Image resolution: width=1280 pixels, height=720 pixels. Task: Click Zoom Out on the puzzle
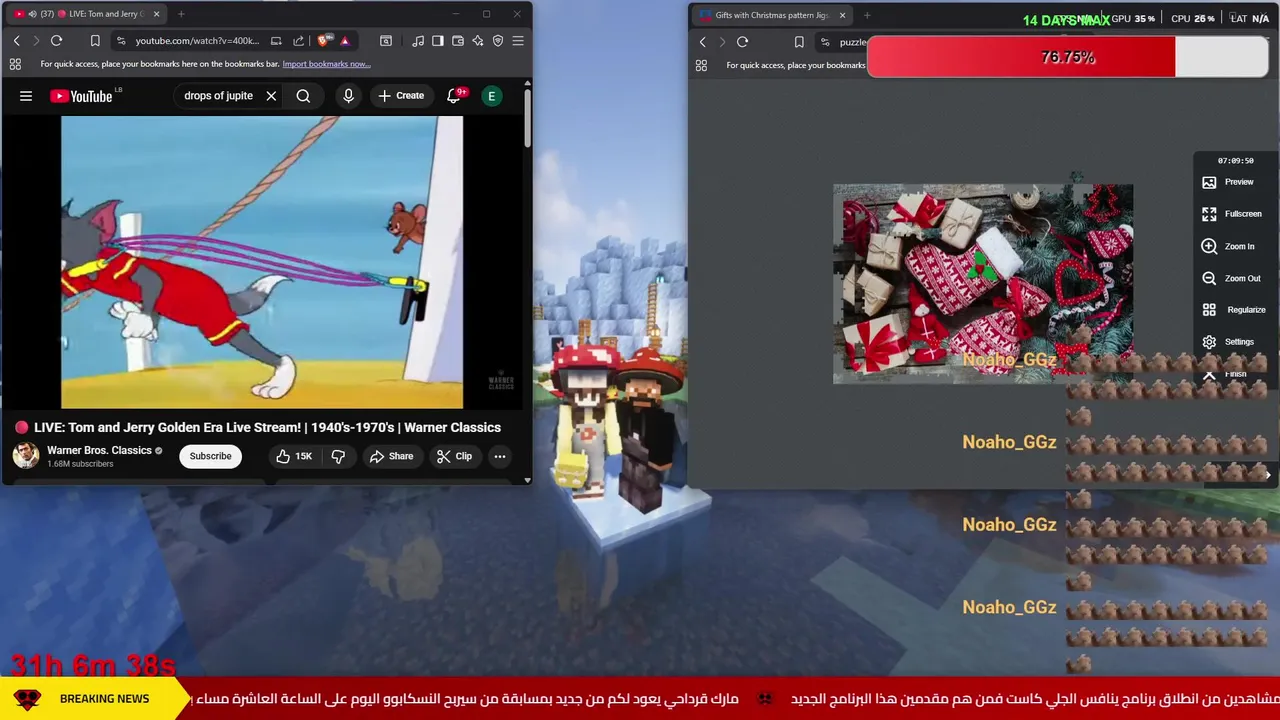1231,278
